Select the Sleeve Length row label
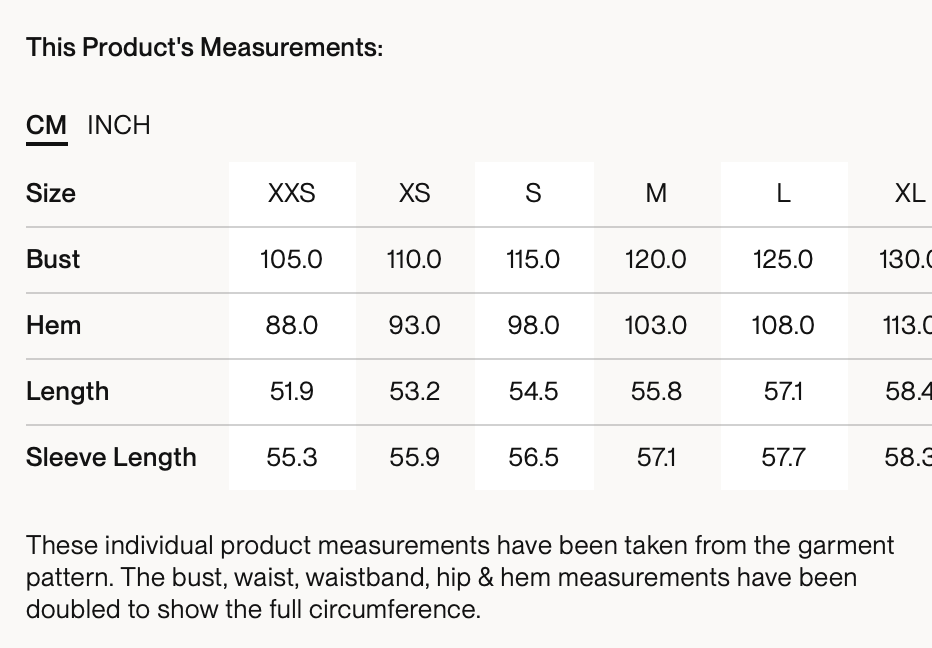 111,457
